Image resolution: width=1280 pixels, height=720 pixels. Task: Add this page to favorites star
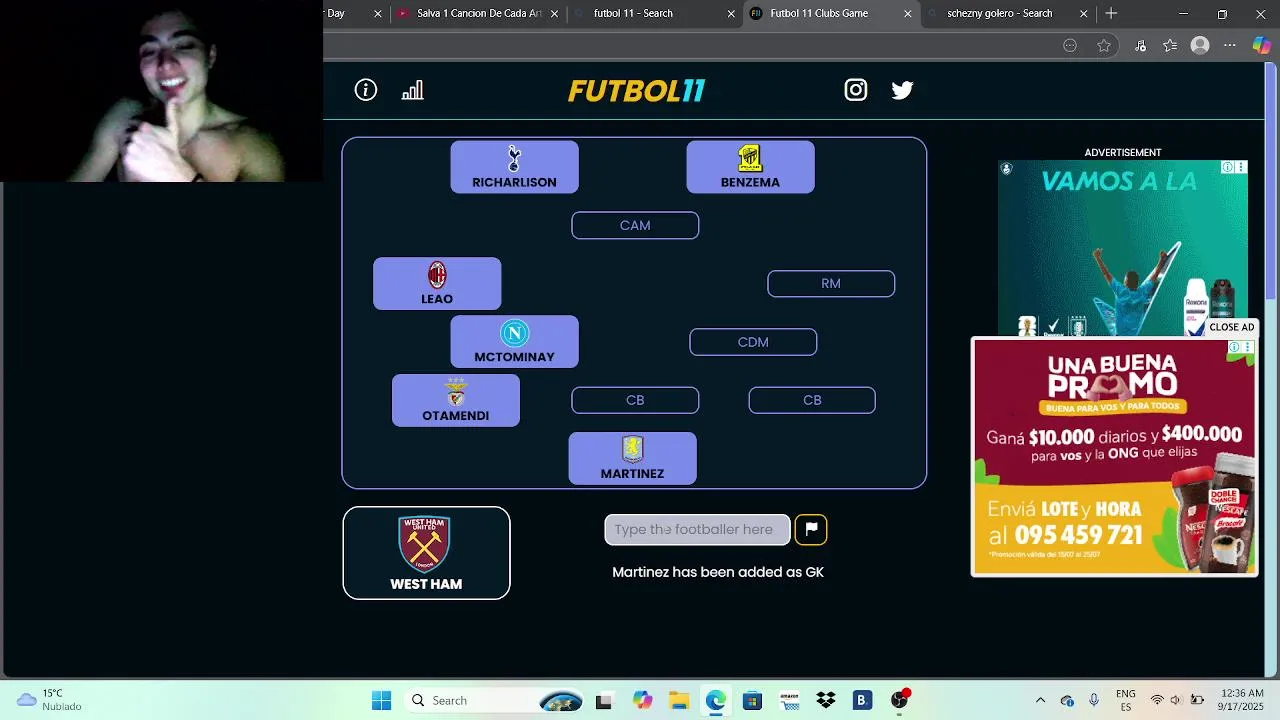point(1104,45)
